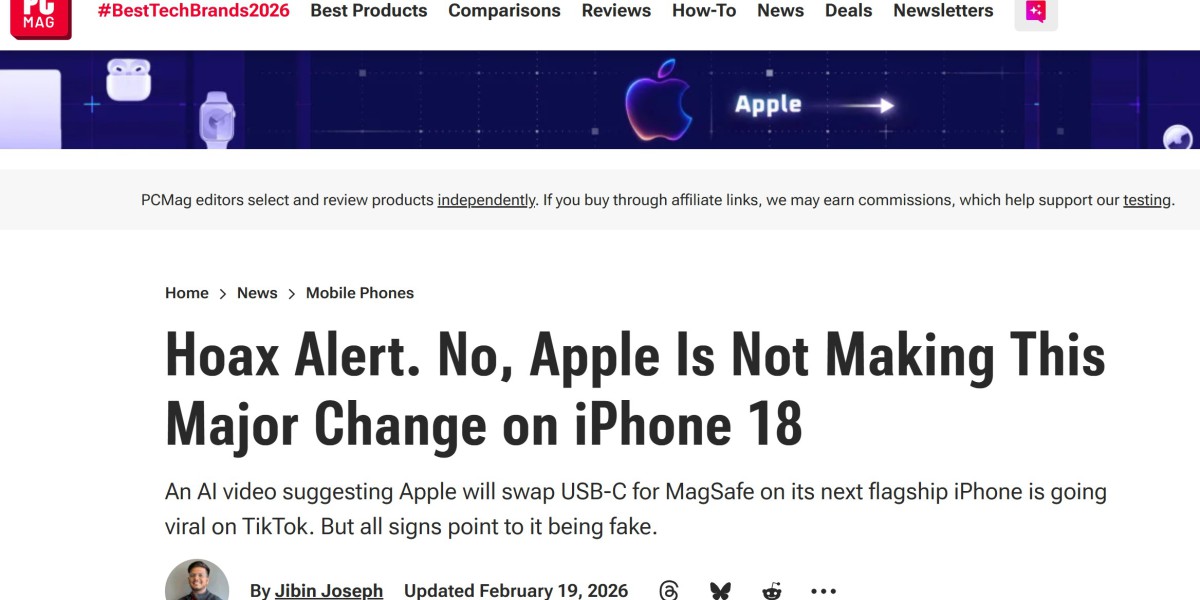The width and height of the screenshot is (1200, 600).
Task: Visit Jibin Joseph's author page
Action: (329, 590)
